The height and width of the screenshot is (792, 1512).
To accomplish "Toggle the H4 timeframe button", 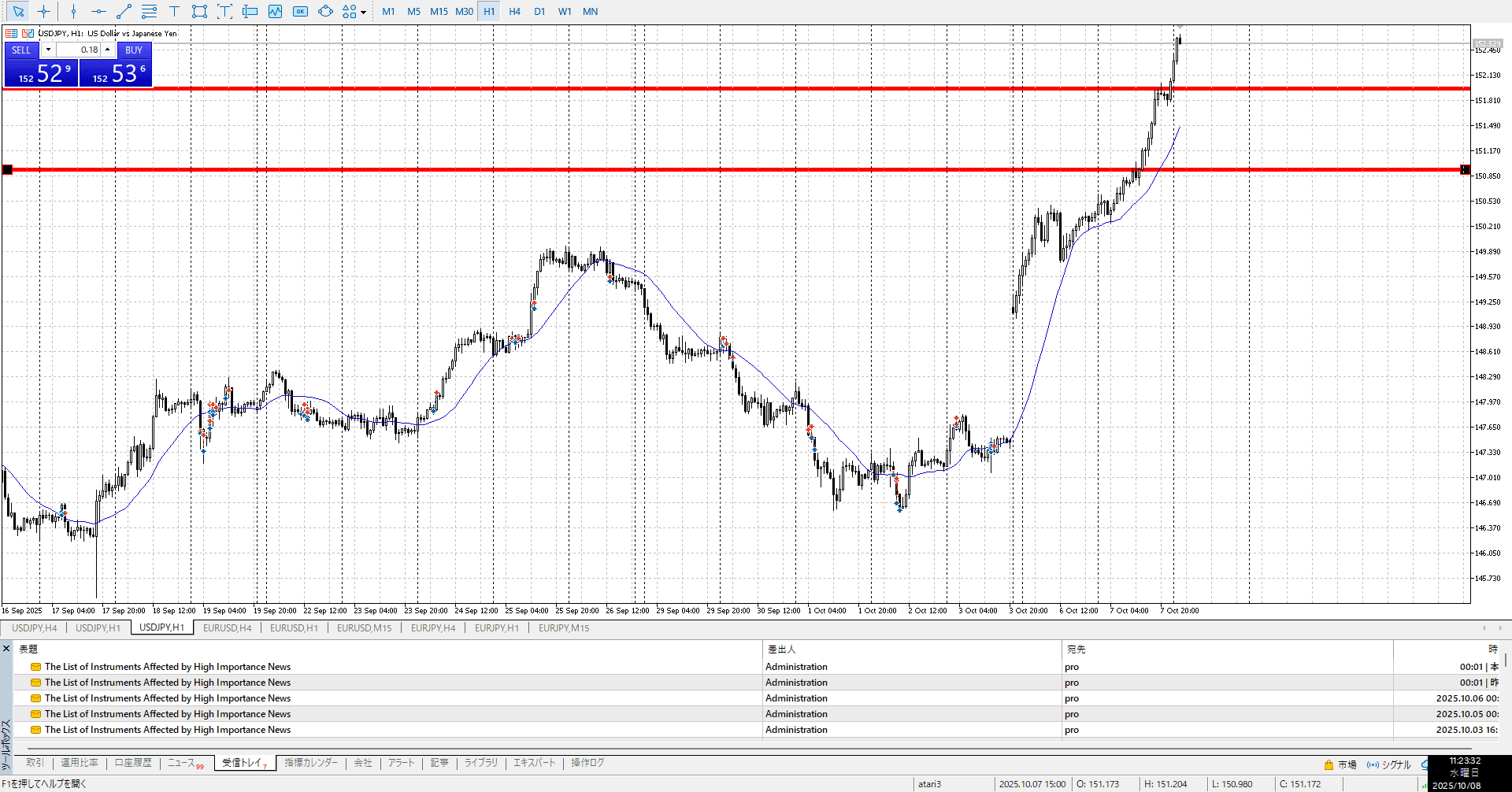I will [x=514, y=12].
